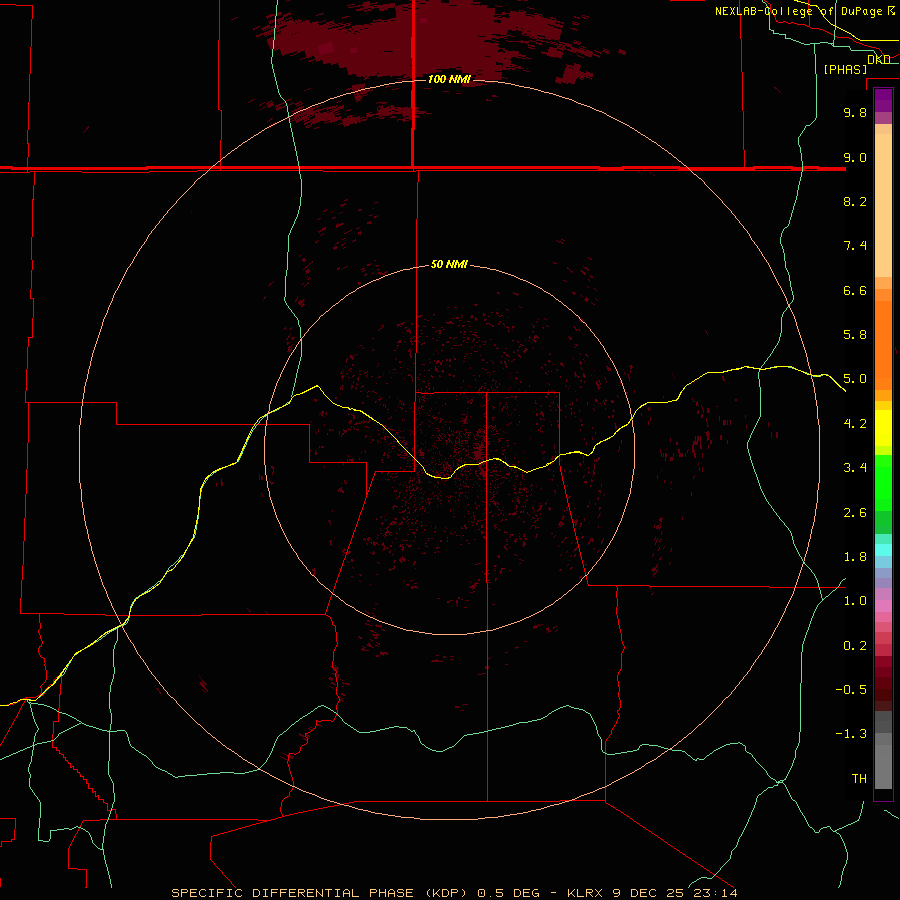Click the -1.3 color scale label

tap(851, 734)
